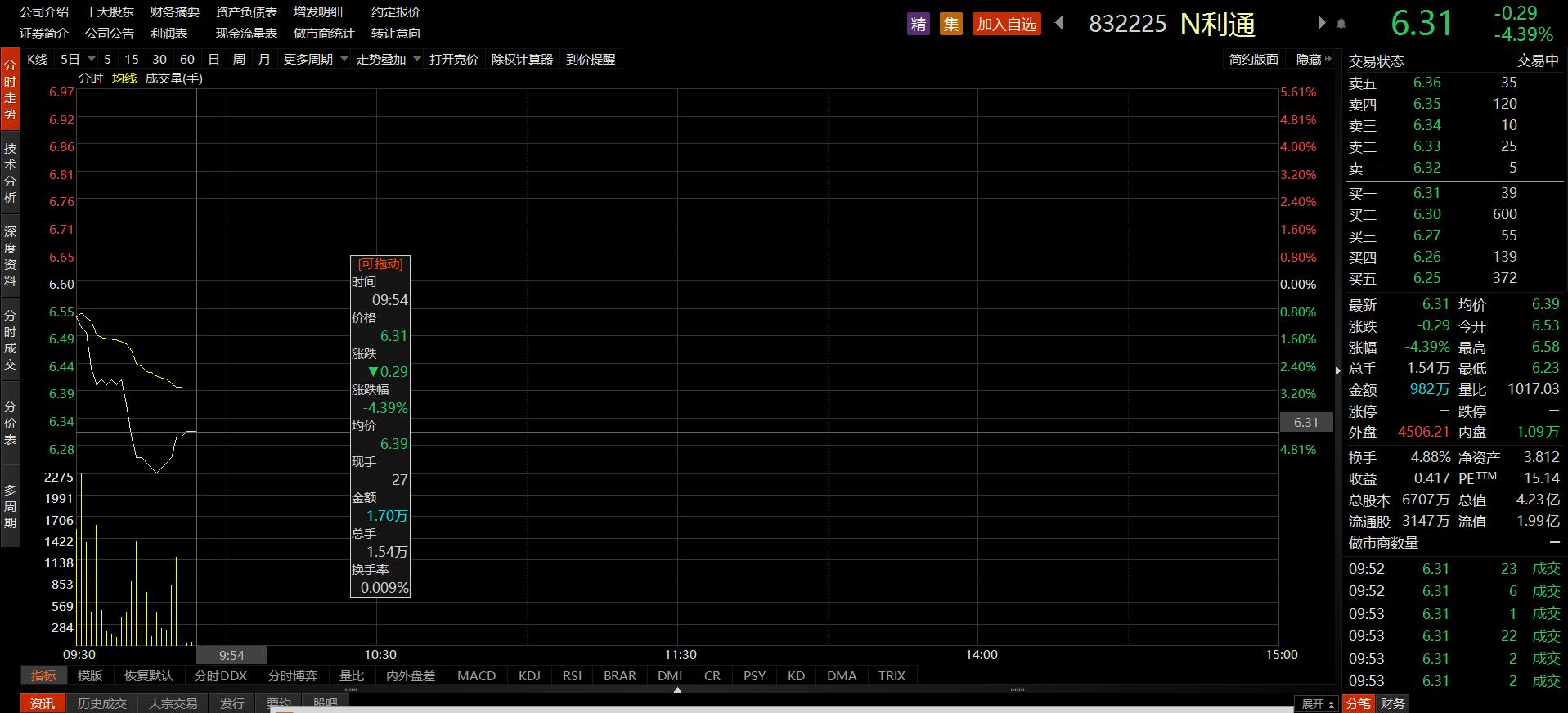Image resolution: width=1568 pixels, height=713 pixels.
Task: Click the 展开 expand control
Action: click(1318, 703)
